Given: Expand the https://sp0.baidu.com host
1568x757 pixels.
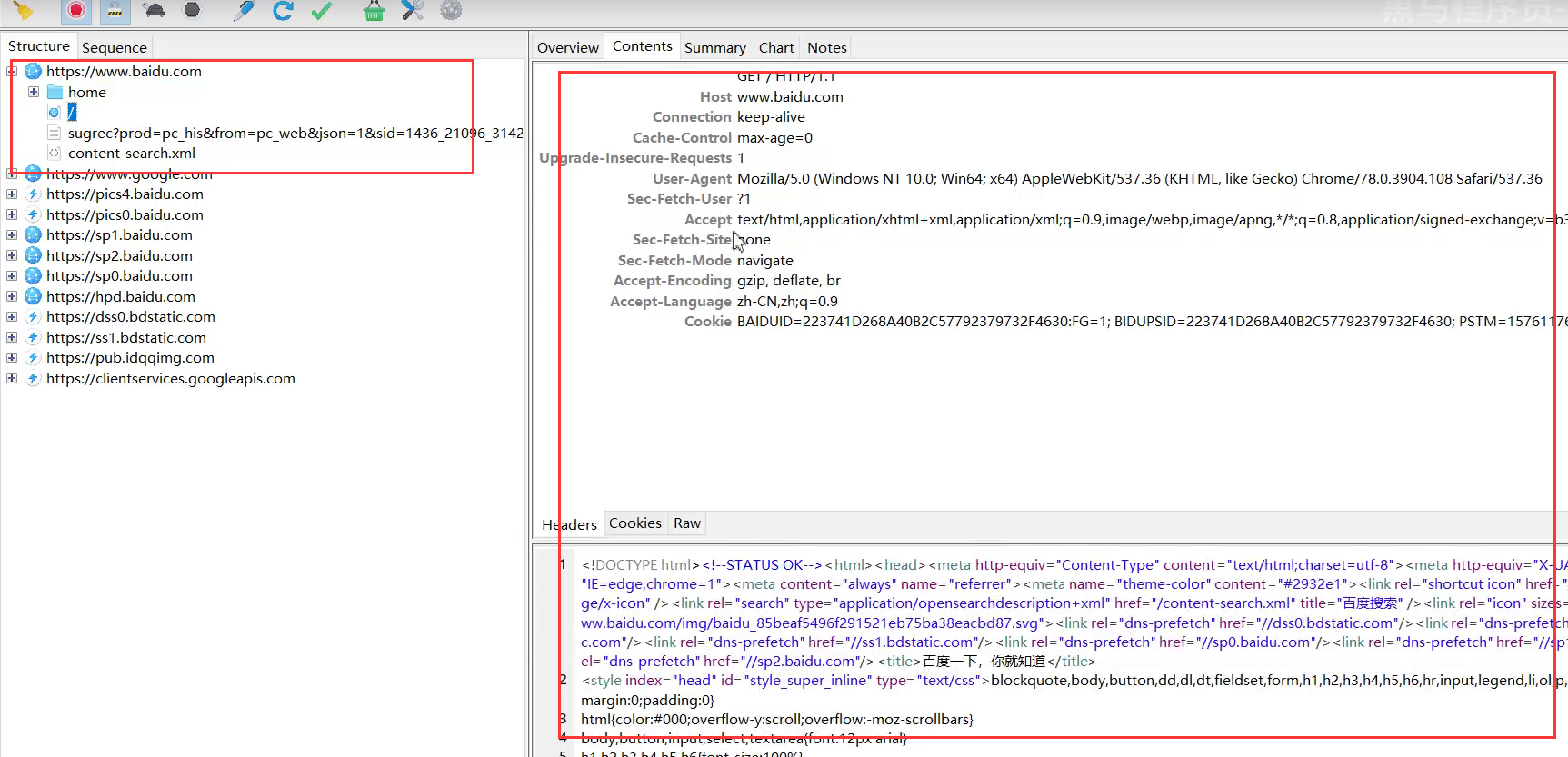Looking at the screenshot, I should point(12,275).
